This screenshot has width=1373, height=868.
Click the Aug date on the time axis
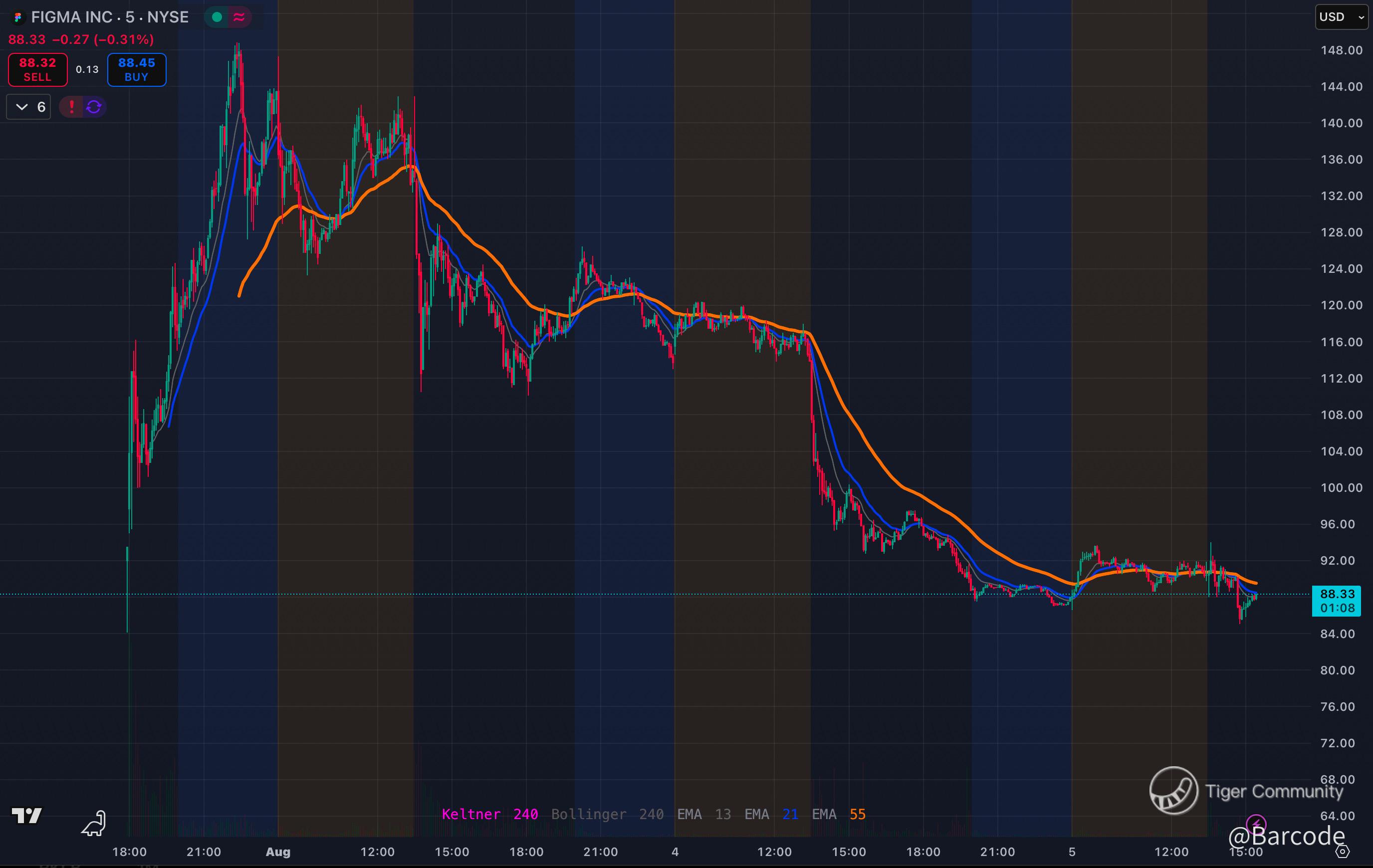pyautogui.click(x=278, y=852)
